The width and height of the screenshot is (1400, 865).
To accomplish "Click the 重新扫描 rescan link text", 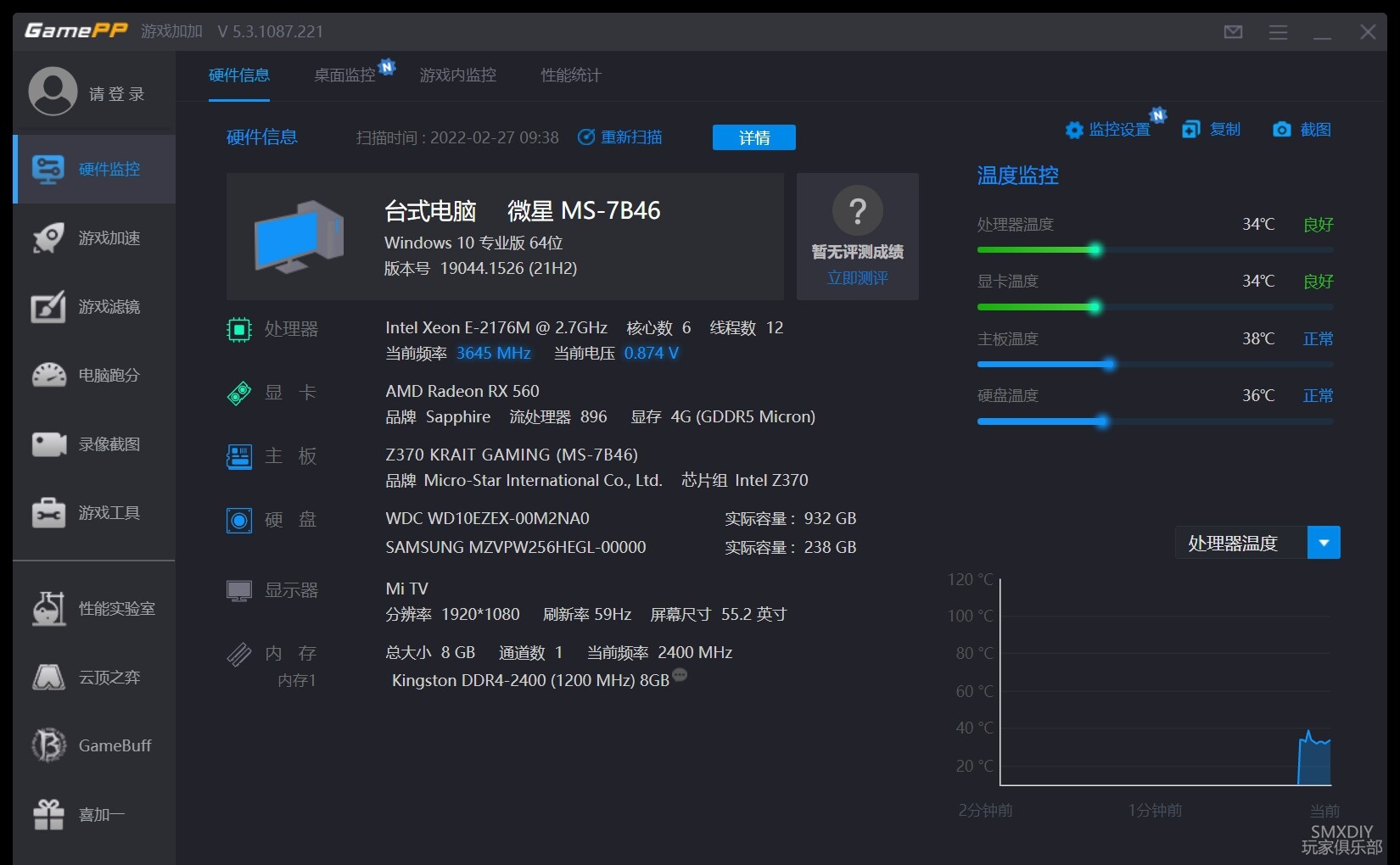I will [x=631, y=137].
